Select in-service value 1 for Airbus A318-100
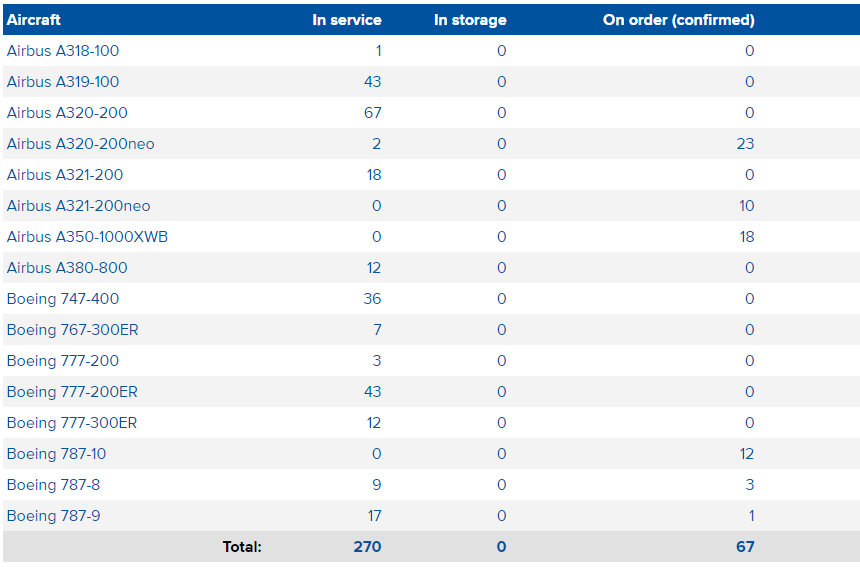The width and height of the screenshot is (860, 567). 378,51
